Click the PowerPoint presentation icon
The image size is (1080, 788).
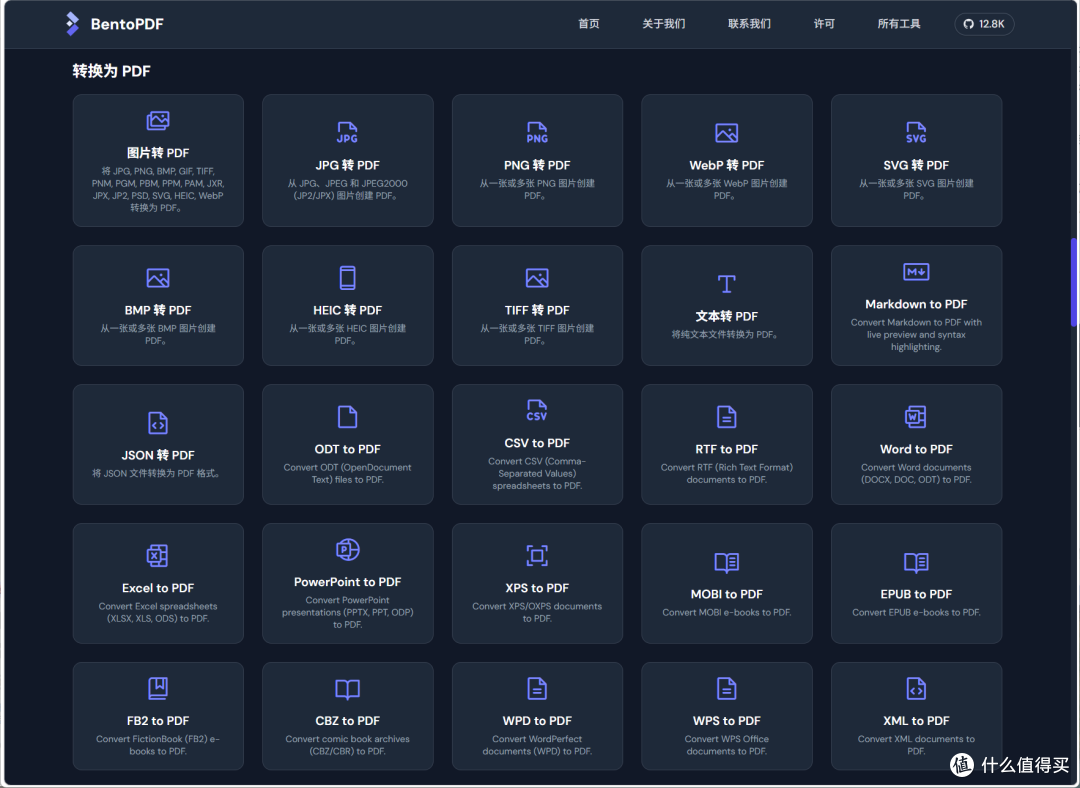tap(347, 549)
